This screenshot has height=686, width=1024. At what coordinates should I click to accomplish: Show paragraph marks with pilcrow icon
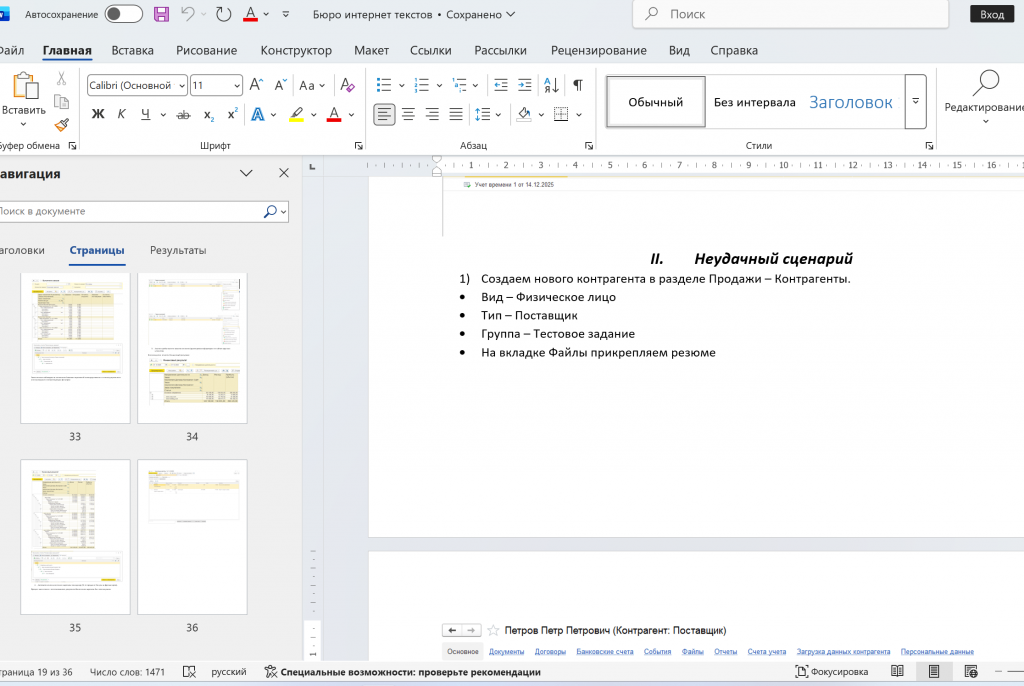(577, 85)
